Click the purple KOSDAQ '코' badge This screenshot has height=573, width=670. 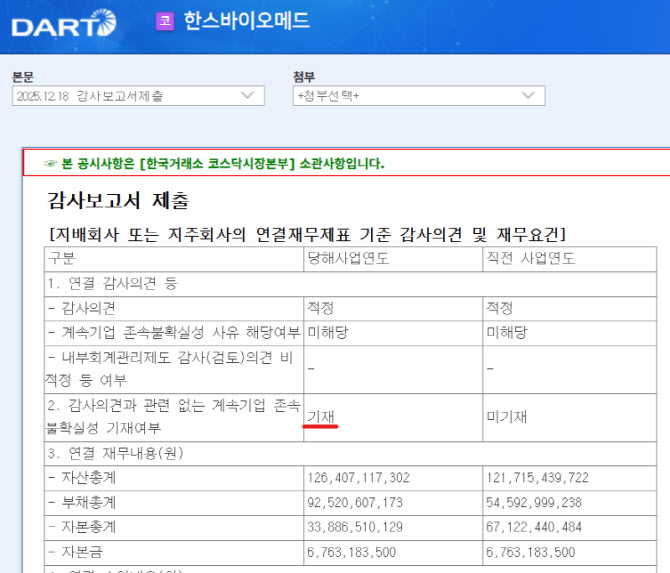click(x=165, y=21)
